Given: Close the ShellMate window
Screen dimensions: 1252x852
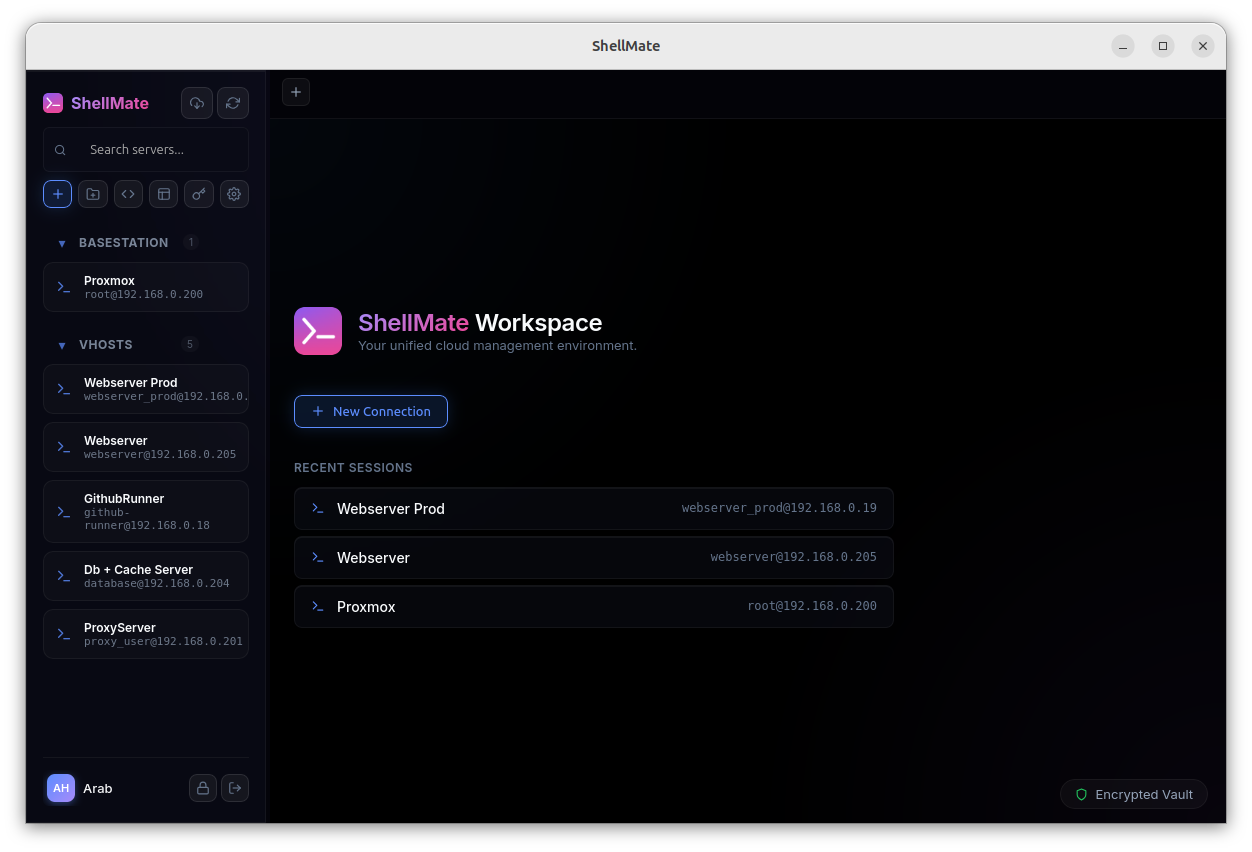Looking at the screenshot, I should (x=1203, y=46).
